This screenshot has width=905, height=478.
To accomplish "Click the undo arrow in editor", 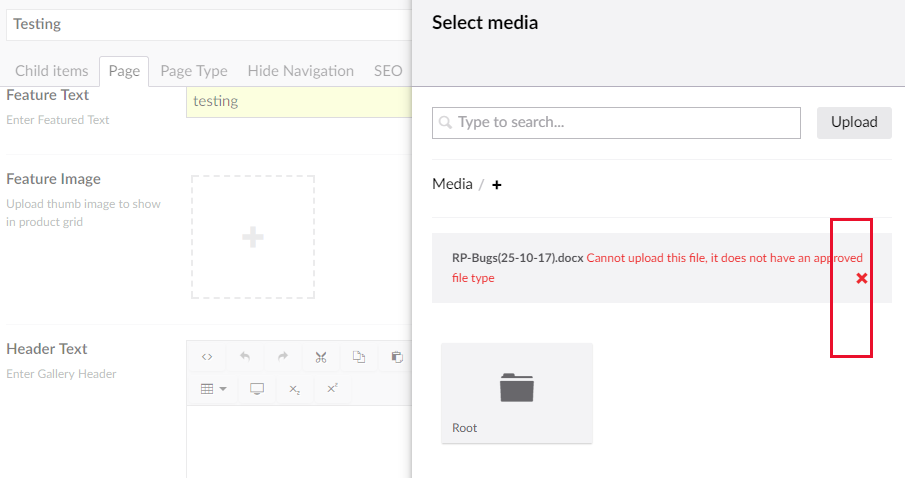I will (x=245, y=357).
